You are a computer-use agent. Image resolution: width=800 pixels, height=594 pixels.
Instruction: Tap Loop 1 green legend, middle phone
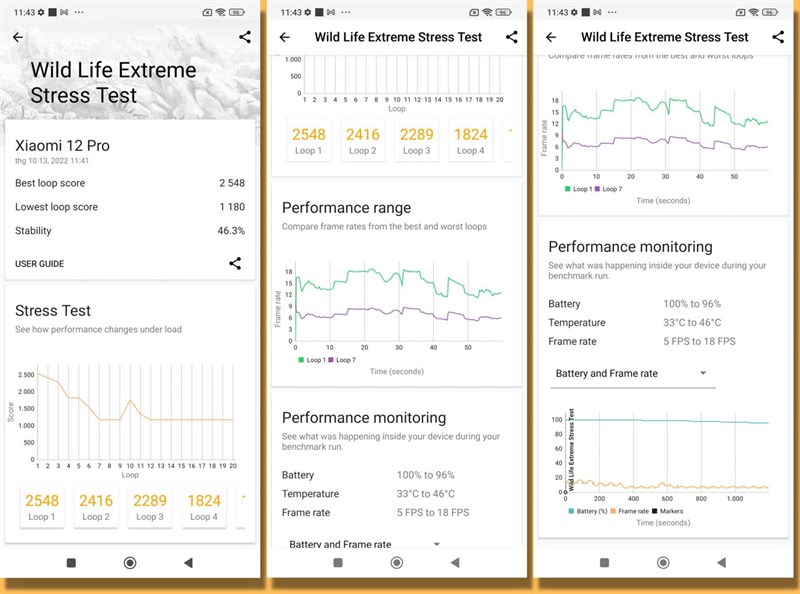pos(312,360)
